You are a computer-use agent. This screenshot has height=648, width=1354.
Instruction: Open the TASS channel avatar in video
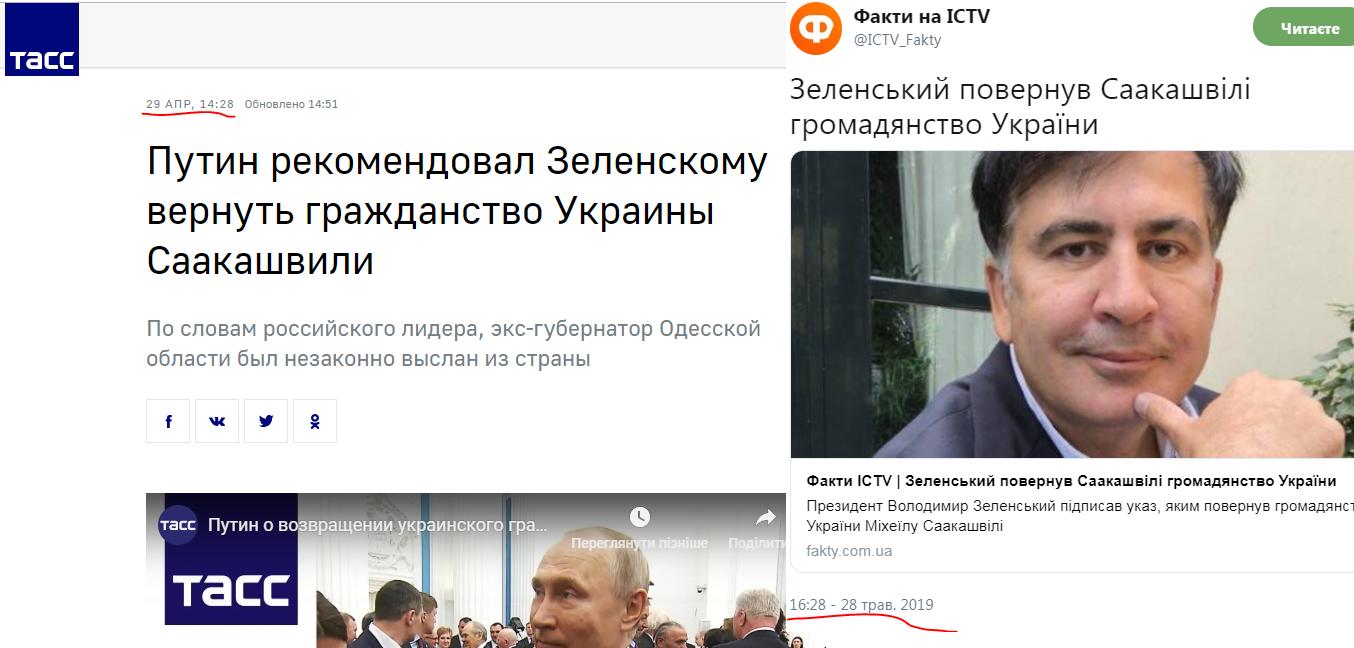[178, 524]
